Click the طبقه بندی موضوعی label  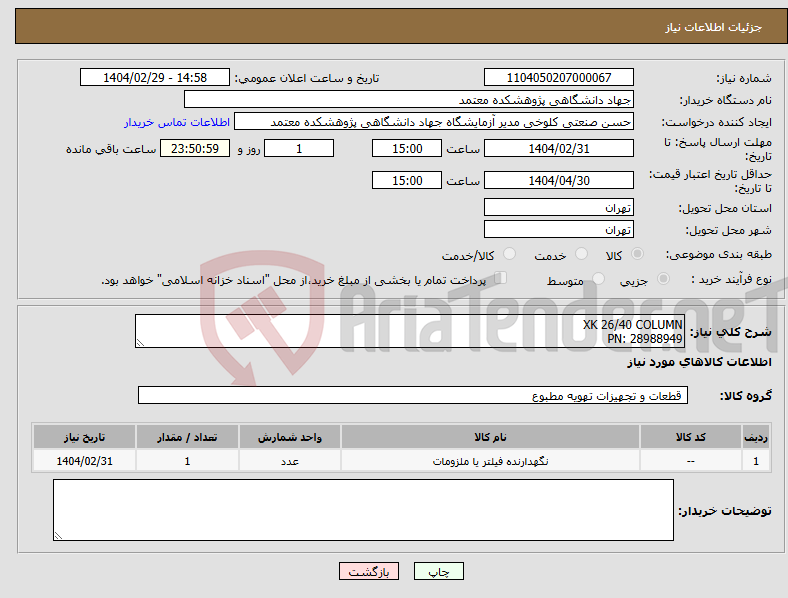[719, 255]
